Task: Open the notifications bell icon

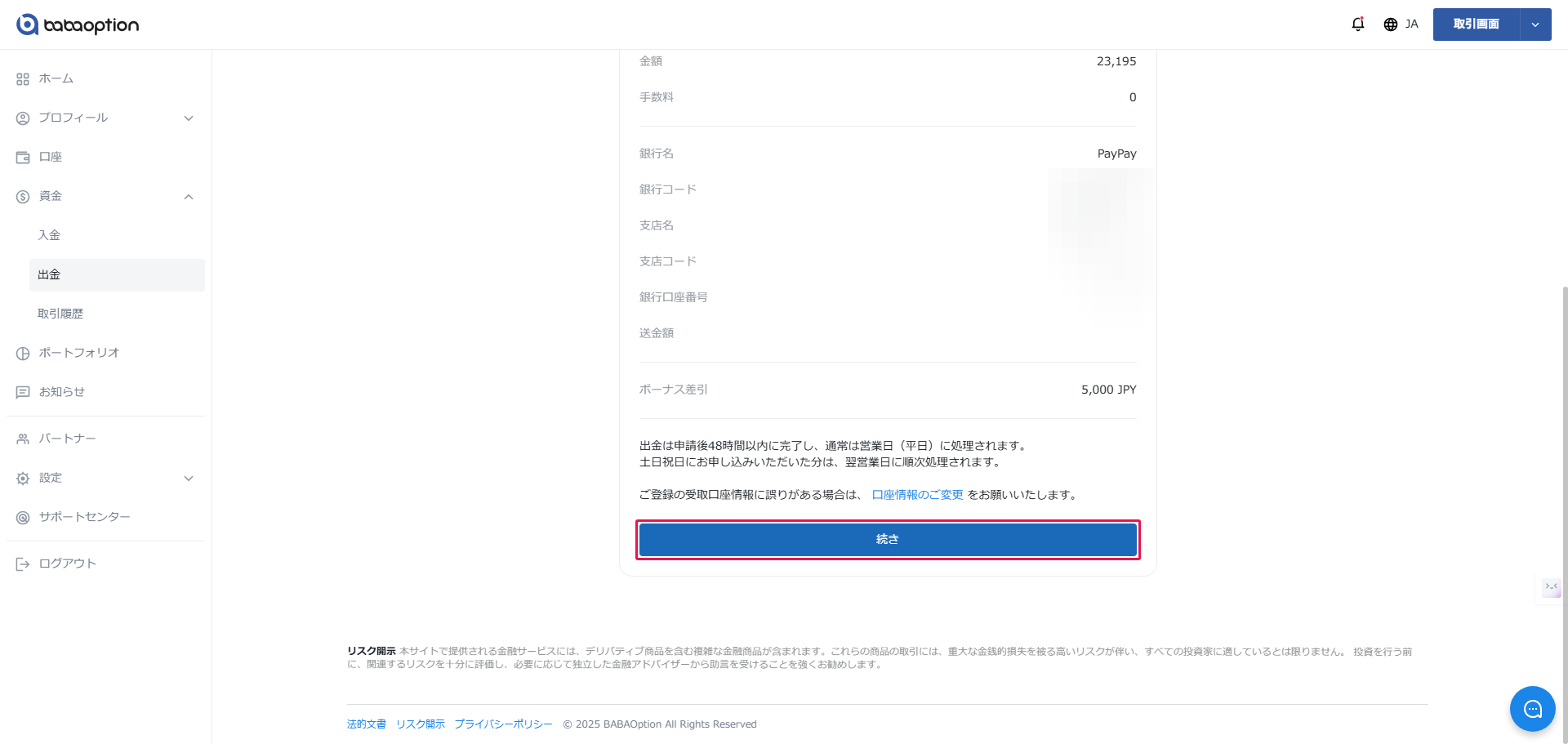Action: (x=1357, y=25)
